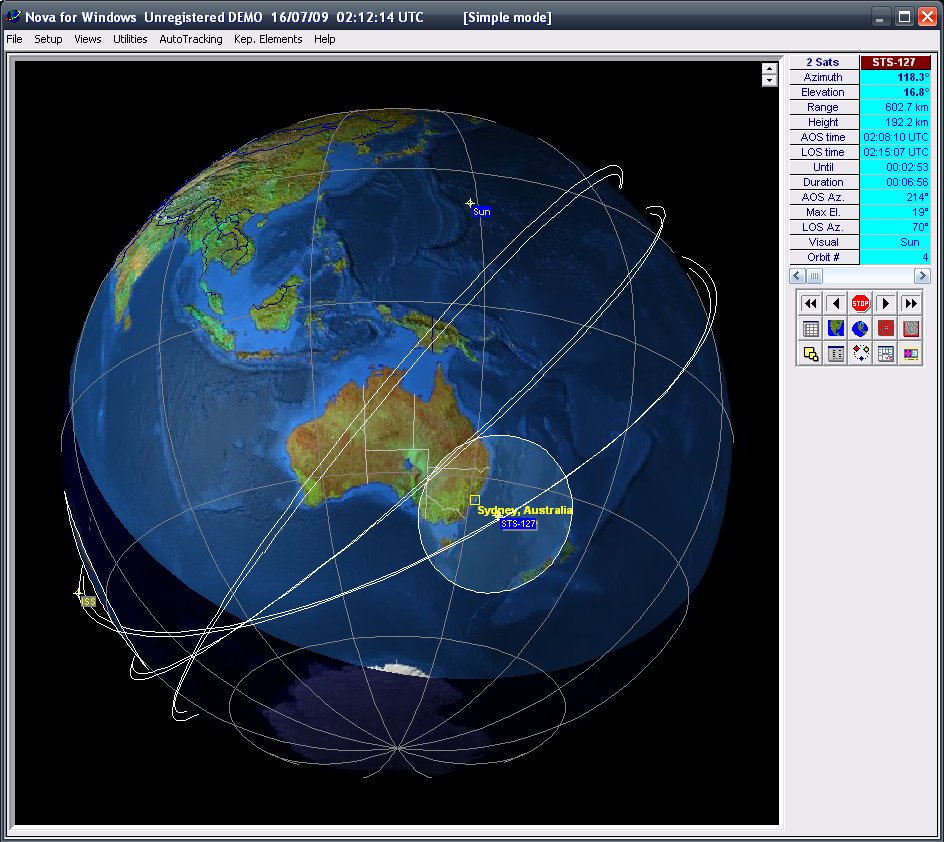Open the Help menu
Image resolution: width=944 pixels, height=842 pixels.
[x=324, y=39]
